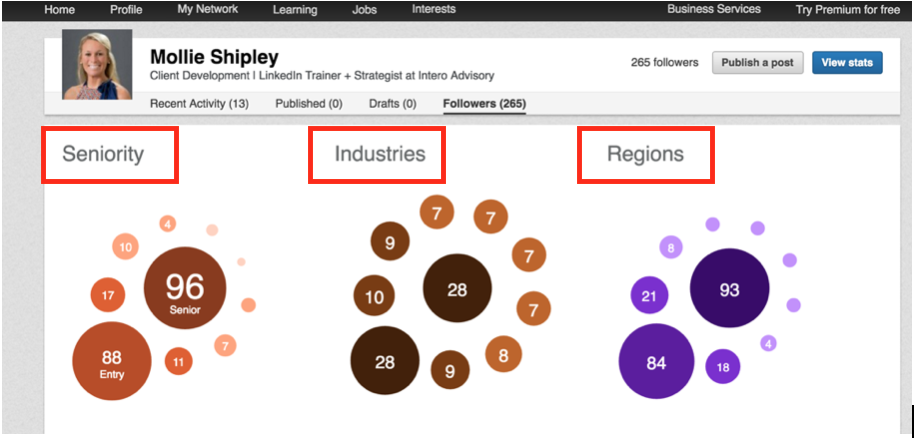Click the Publish a post button
The image size is (914, 438).
[x=758, y=62]
